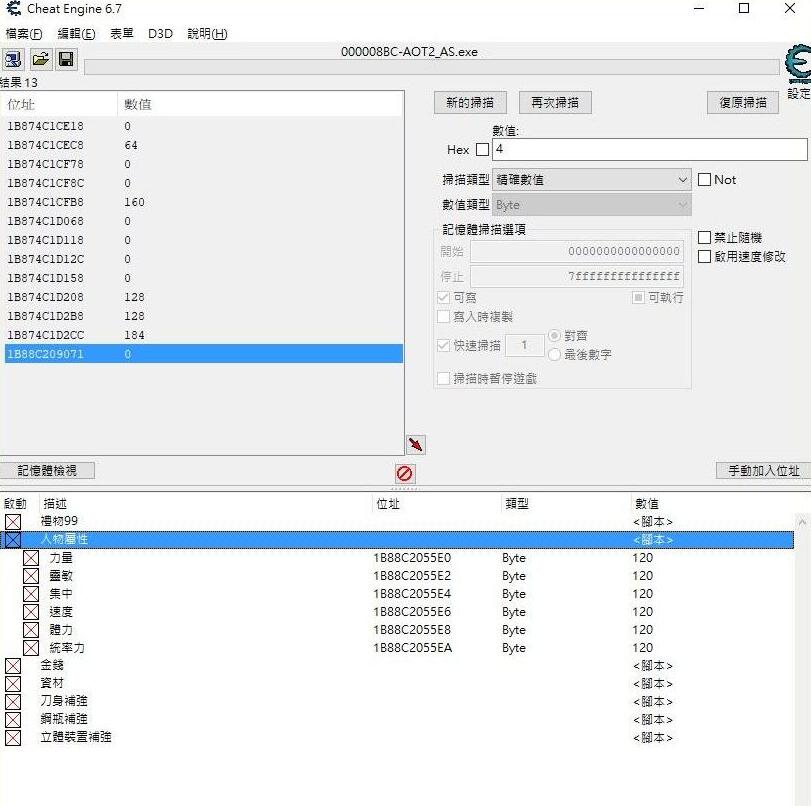Toggle active box for 統率力 entry
The image size is (811, 806).
(x=31, y=648)
